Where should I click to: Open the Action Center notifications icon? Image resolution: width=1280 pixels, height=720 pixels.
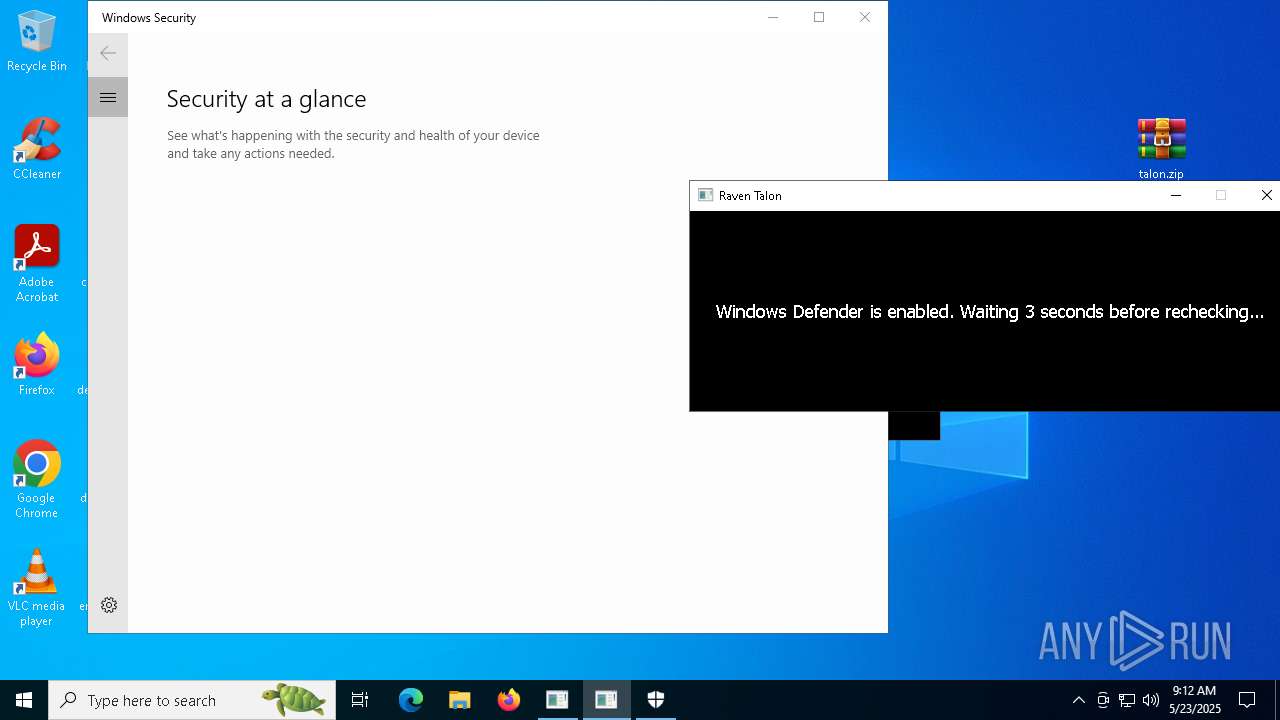(1247, 700)
